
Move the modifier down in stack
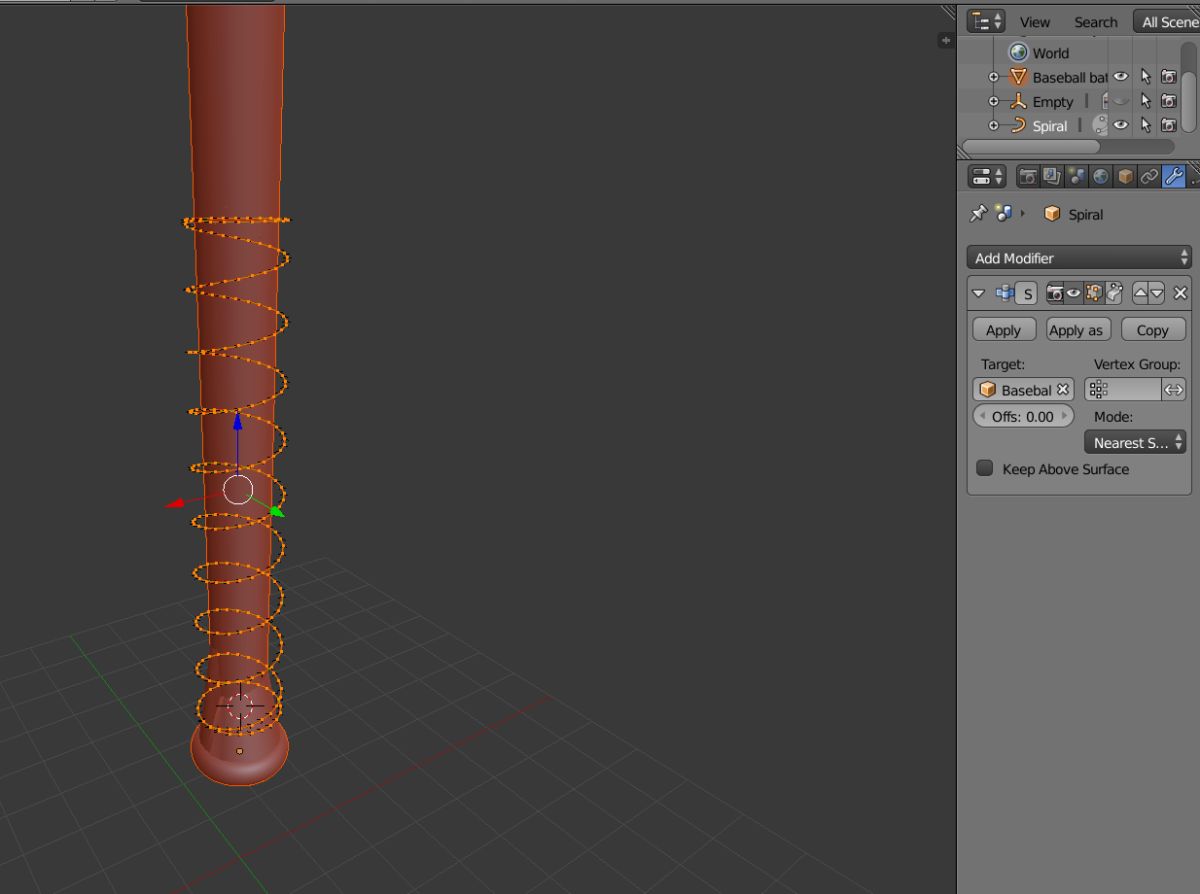(x=1157, y=294)
